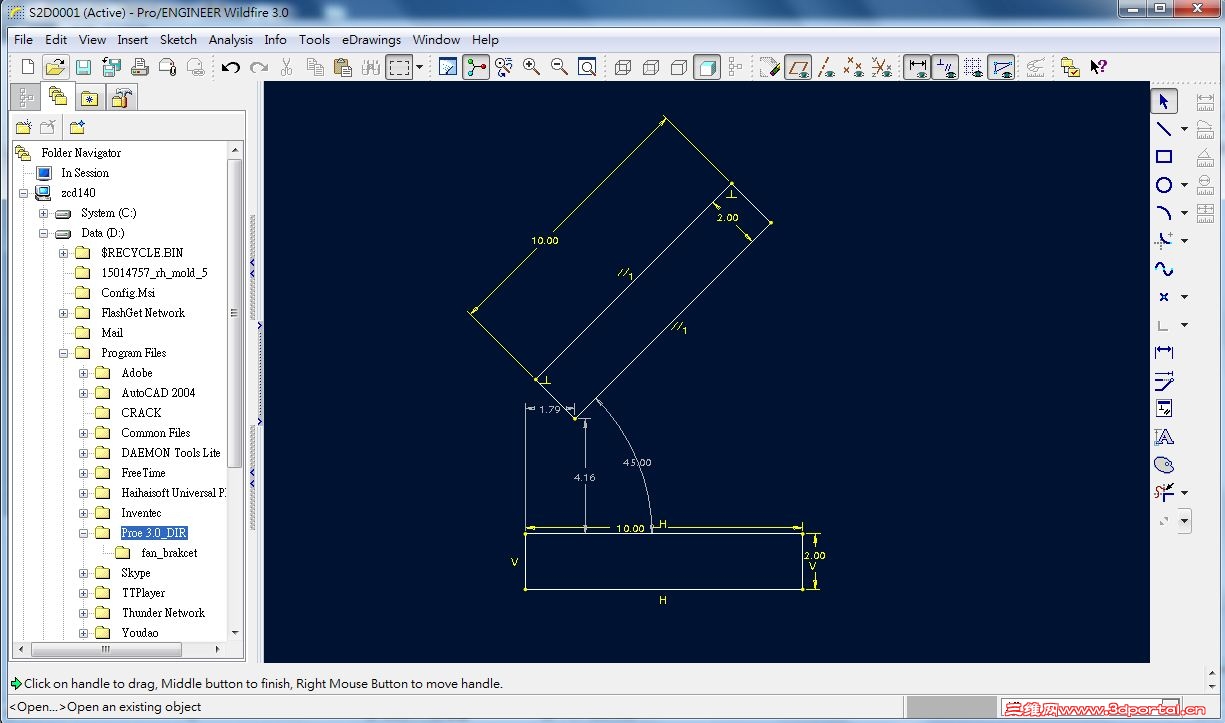Viewport: 1225px width, 723px height.
Task: Select the Trim section entities tool
Action: pyautogui.click(x=1164, y=492)
